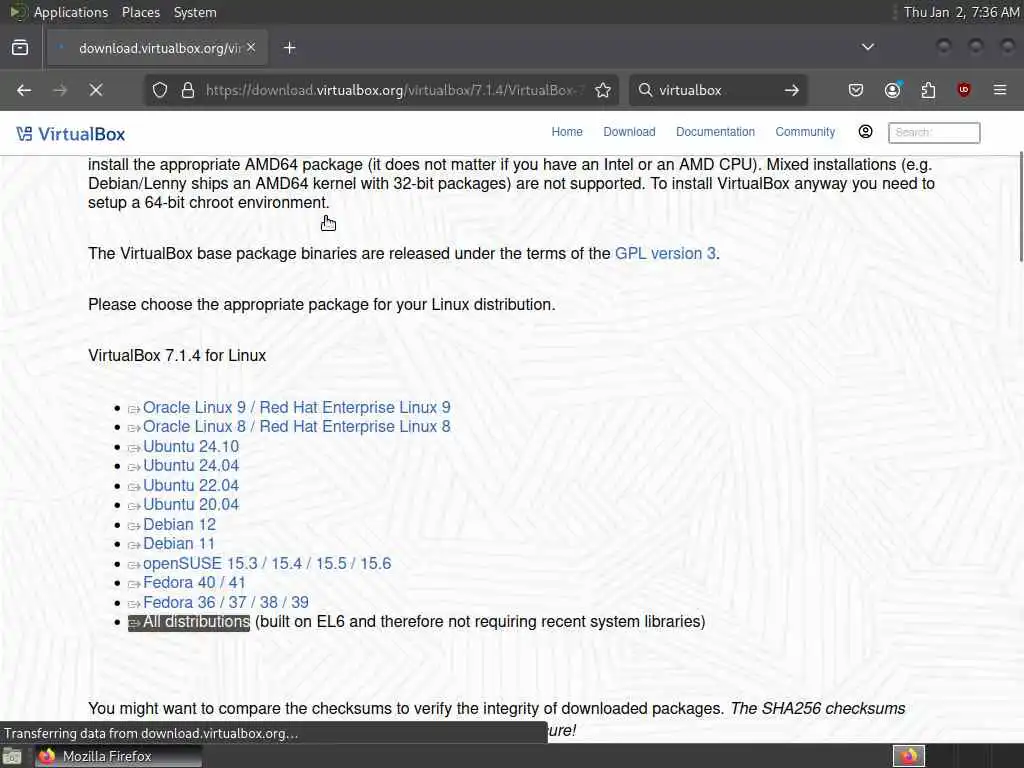The height and width of the screenshot is (768, 1024).
Task: Open tracking protection shield icon
Action: pyautogui.click(x=160, y=90)
